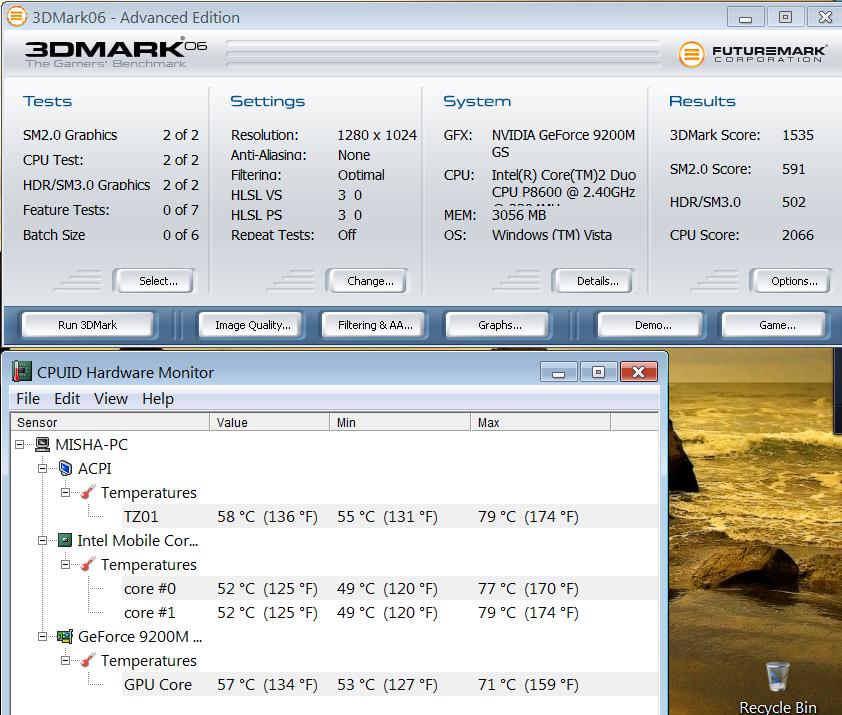Click core #0 min value 49 °C
Screen dimensions: 842x715
pyautogui.click(x=387, y=588)
